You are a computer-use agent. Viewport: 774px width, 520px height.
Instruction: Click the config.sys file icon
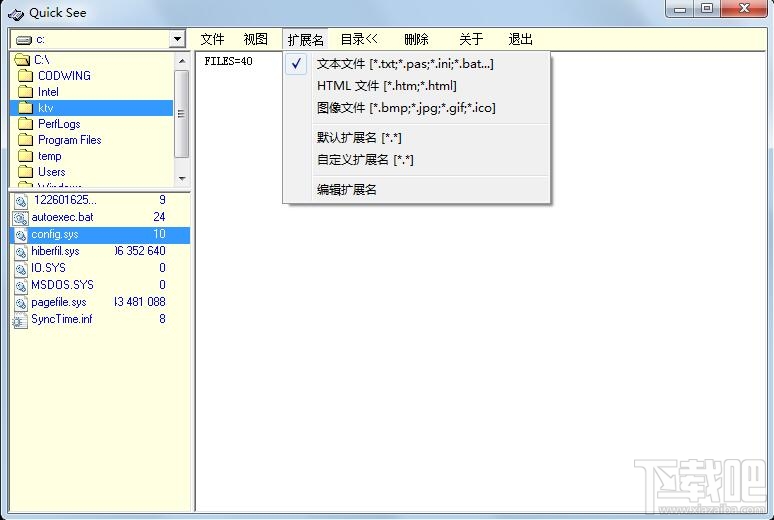pyautogui.click(x=21, y=235)
